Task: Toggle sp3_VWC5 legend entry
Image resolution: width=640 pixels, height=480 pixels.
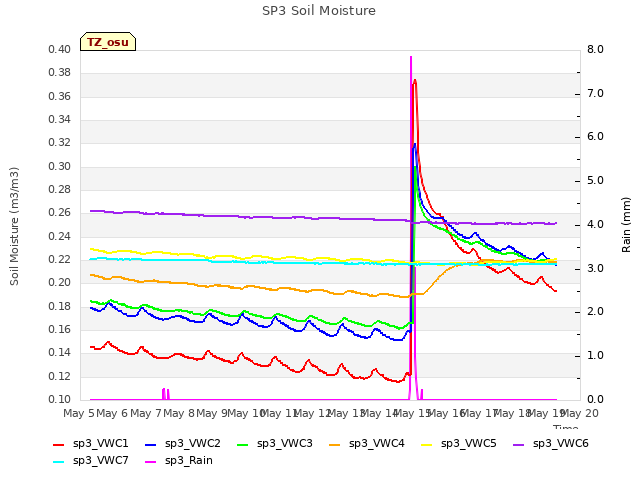Action: [x=459, y=444]
